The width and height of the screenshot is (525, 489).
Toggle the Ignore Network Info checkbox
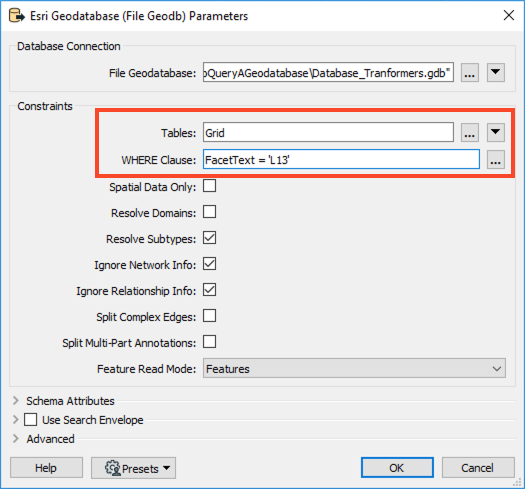pyautogui.click(x=210, y=264)
